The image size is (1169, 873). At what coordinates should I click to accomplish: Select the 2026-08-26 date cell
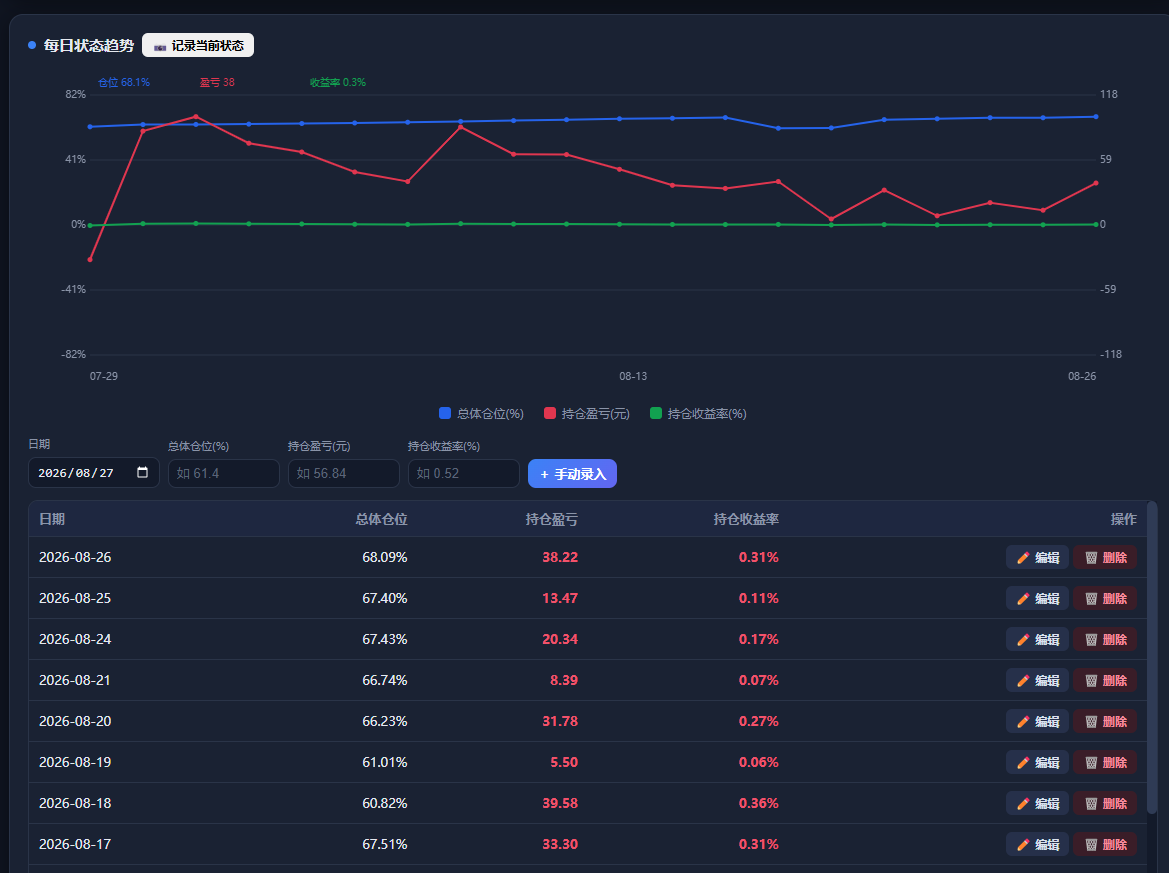(x=75, y=557)
